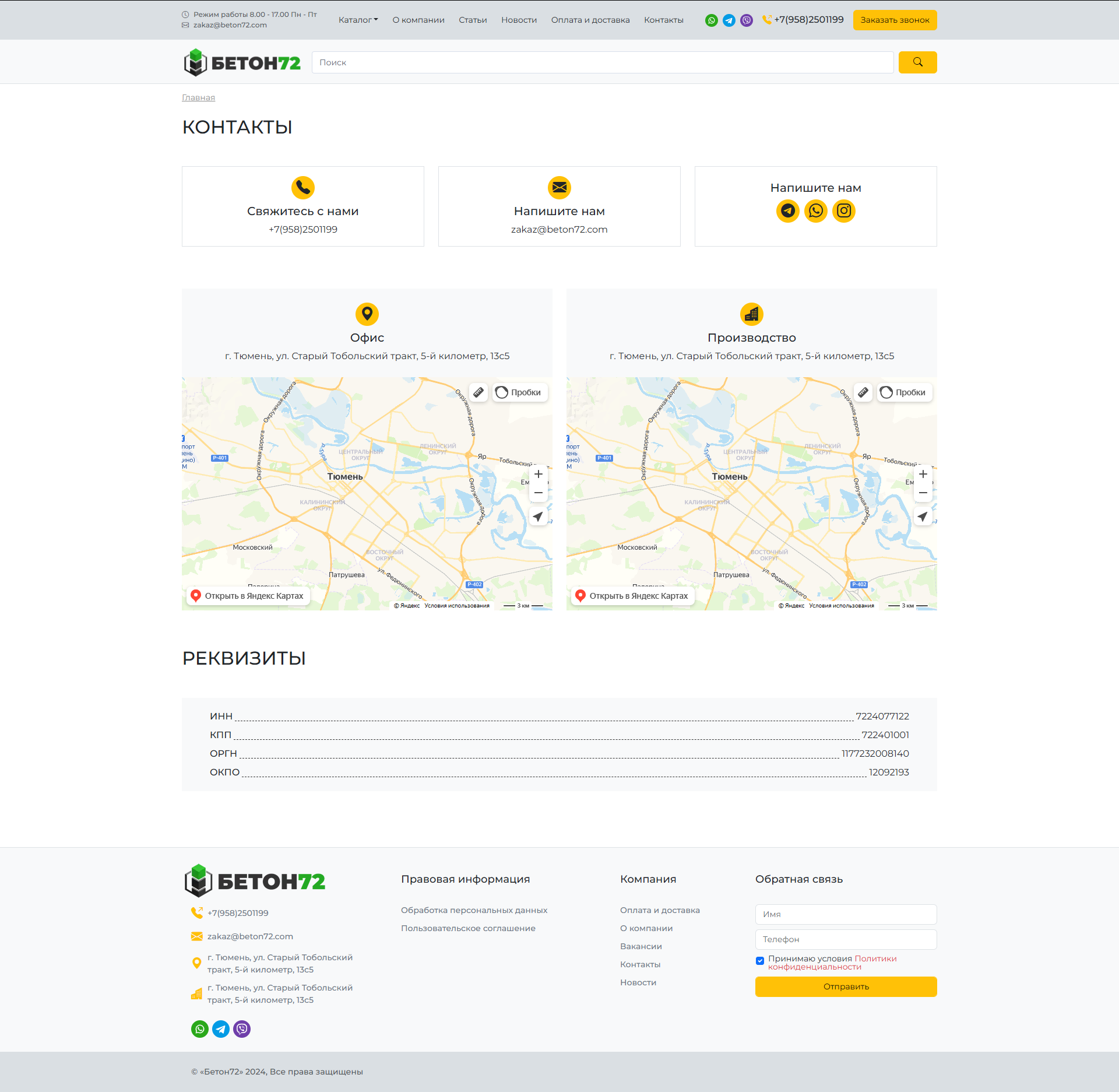Image resolution: width=1119 pixels, height=1092 pixels.
Task: Click footer email zakaz@beton72.com
Action: pyautogui.click(x=250, y=936)
